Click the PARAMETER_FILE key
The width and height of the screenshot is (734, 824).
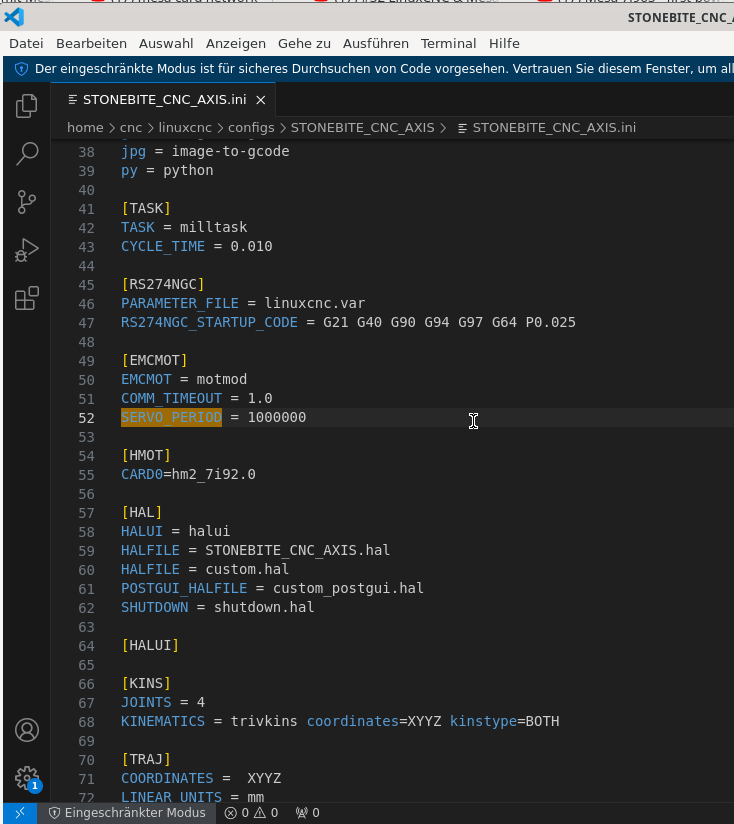pos(180,303)
